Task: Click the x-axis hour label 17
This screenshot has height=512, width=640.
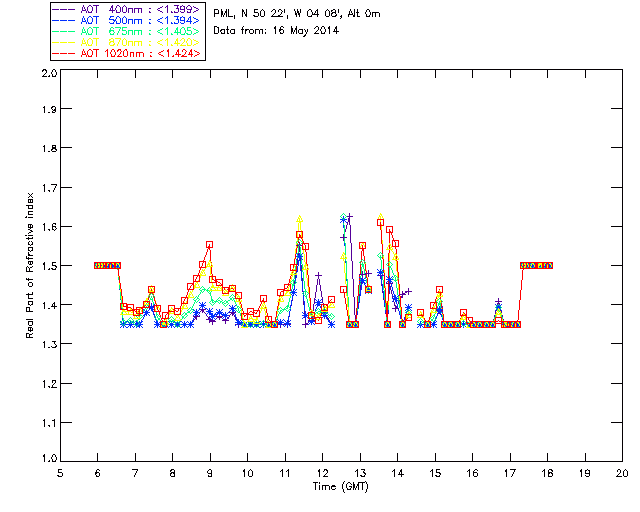Action: click(510, 473)
